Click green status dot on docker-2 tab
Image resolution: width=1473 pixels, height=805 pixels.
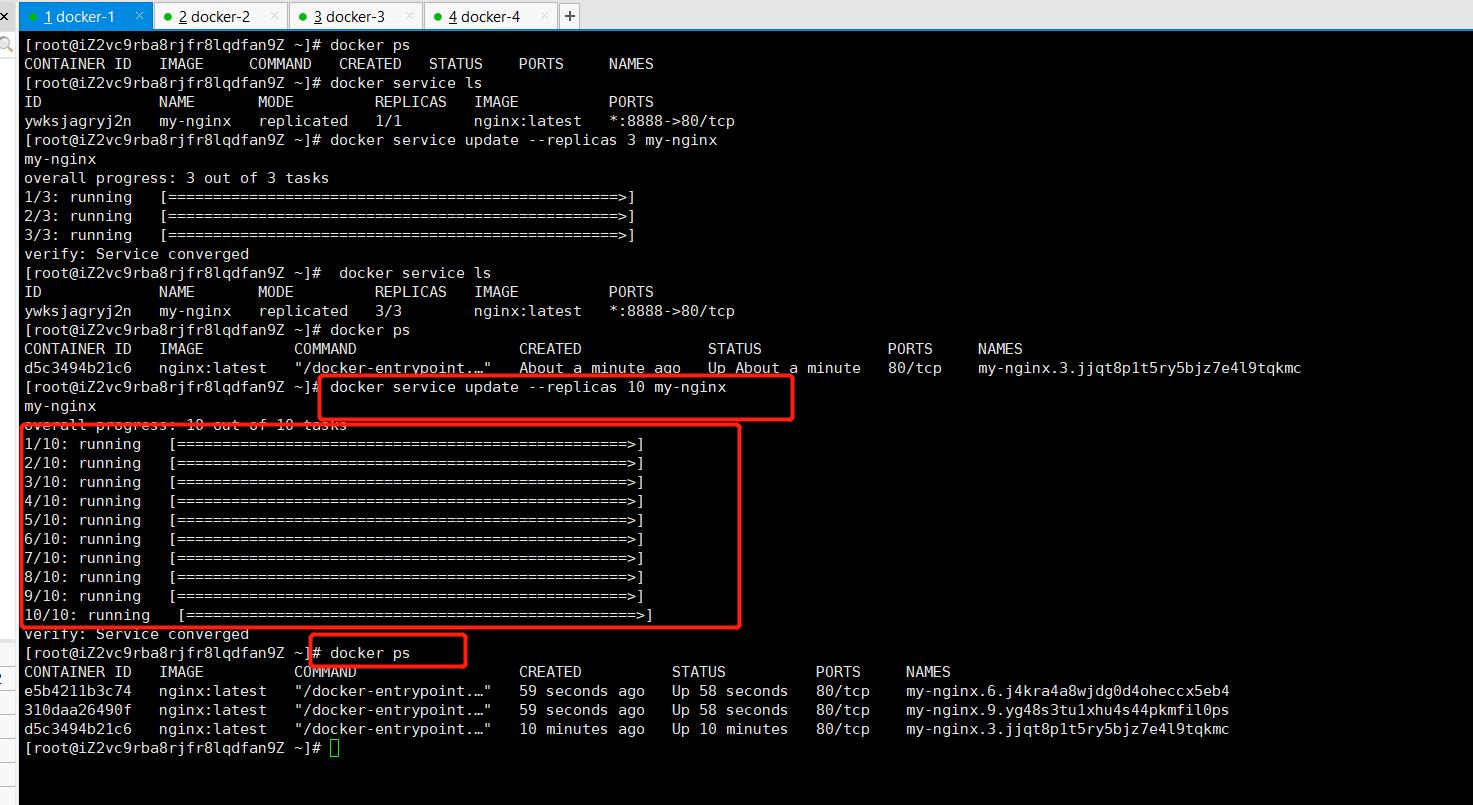[x=167, y=17]
